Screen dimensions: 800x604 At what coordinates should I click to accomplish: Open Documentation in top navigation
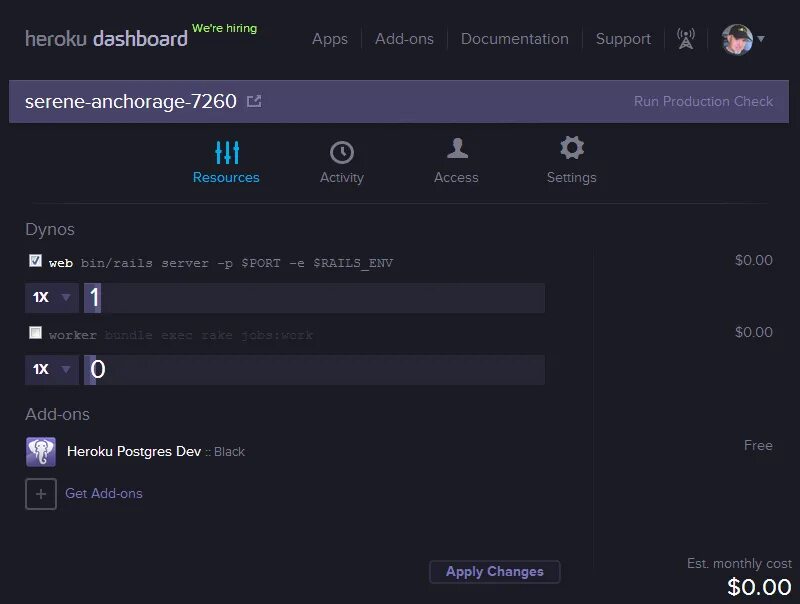[x=514, y=39]
